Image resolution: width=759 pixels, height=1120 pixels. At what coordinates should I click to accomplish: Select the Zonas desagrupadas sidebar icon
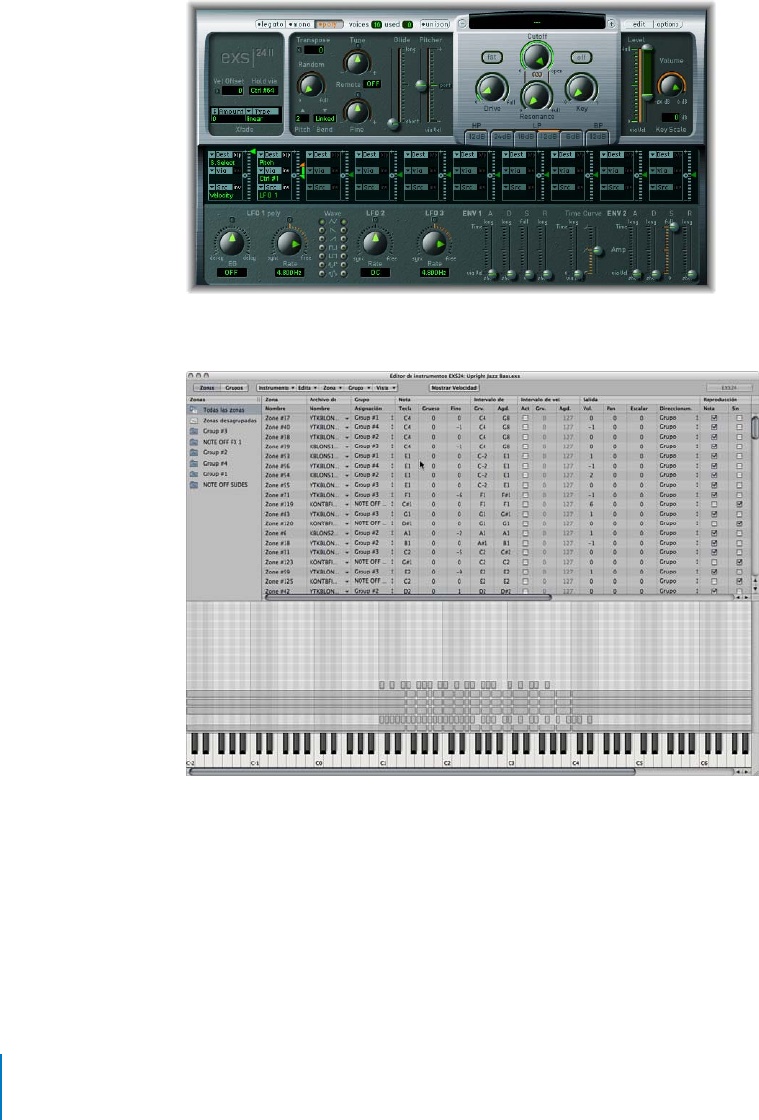194,421
